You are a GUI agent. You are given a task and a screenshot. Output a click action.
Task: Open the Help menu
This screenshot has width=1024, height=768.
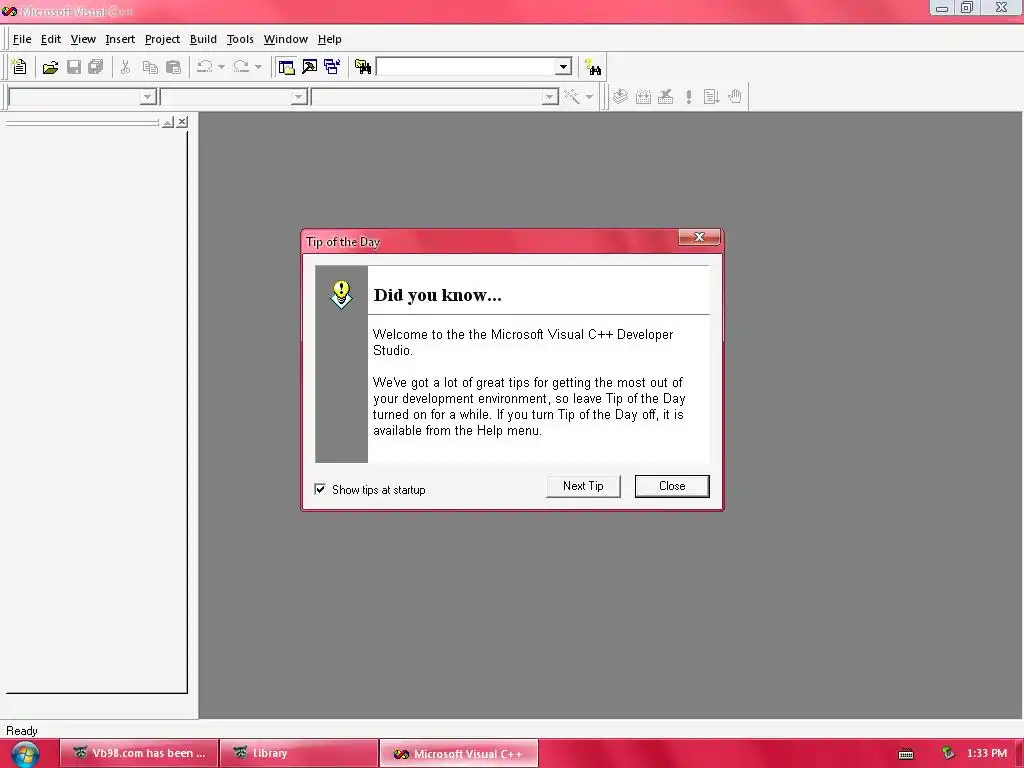[x=329, y=39]
